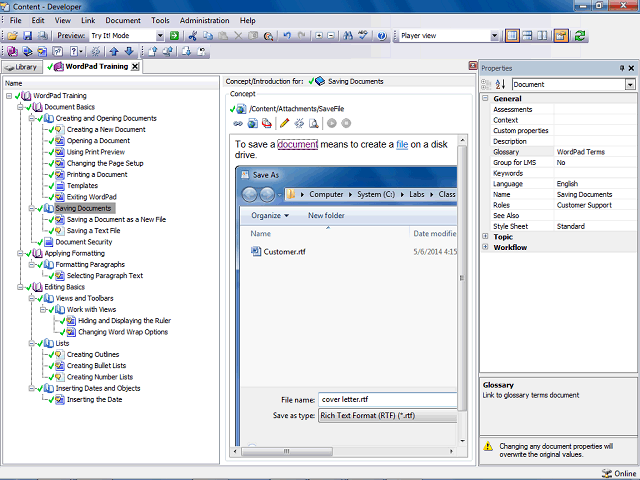Image resolution: width=640 pixels, height=480 pixels.
Task: Close the Properties pane with X
Action: pyautogui.click(x=631, y=68)
